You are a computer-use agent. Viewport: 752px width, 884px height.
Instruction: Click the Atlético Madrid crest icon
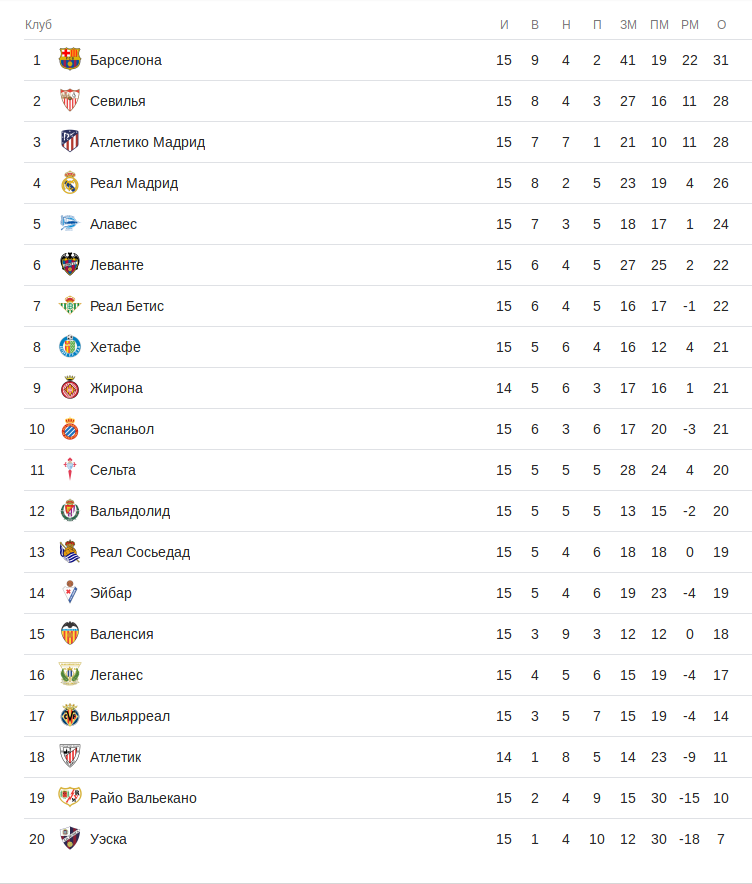69,142
